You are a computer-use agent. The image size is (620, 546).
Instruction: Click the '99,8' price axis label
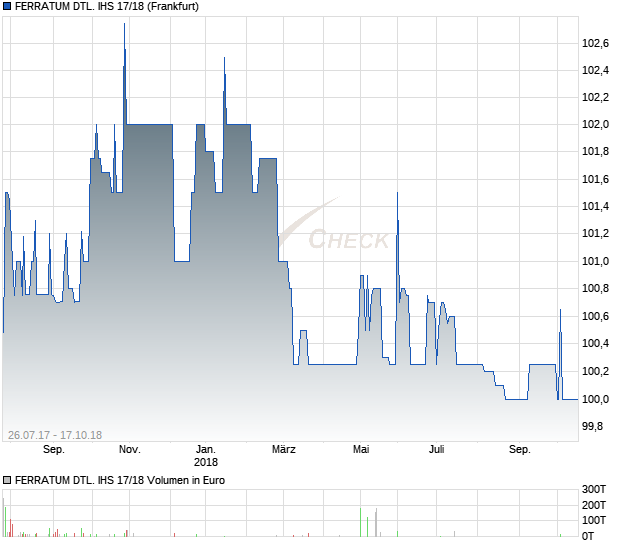click(592, 426)
